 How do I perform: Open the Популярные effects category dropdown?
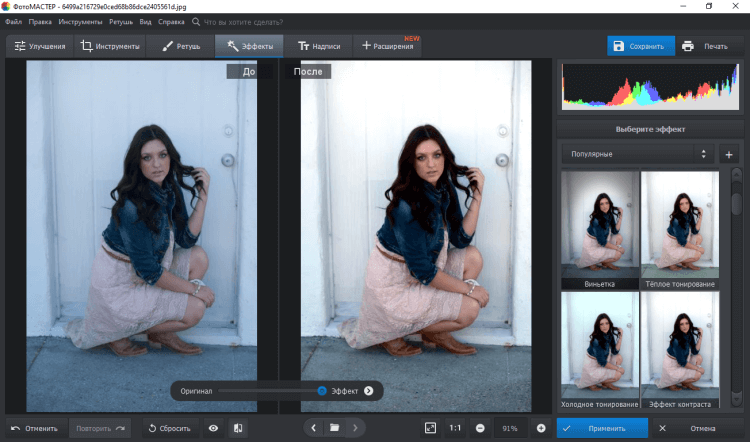[638, 154]
